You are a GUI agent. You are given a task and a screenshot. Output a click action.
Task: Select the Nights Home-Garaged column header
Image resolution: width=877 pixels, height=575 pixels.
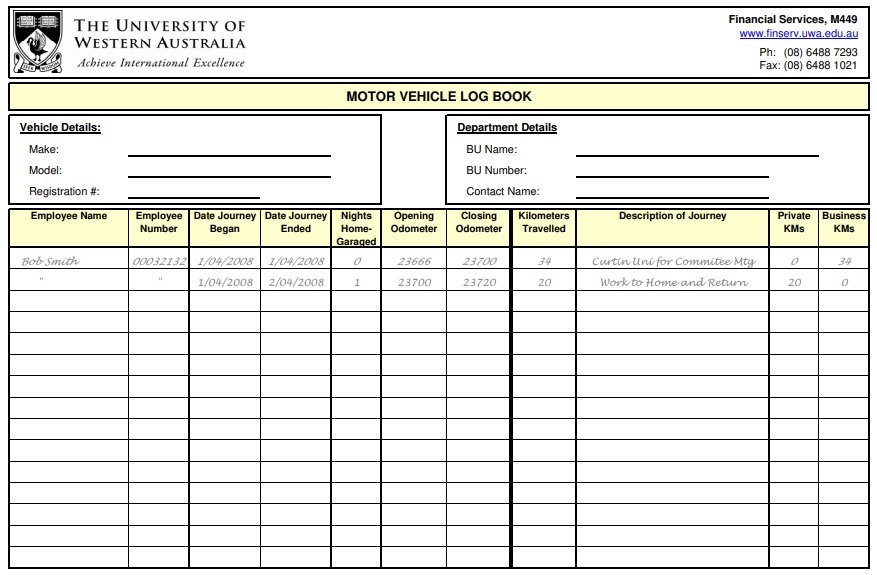click(x=356, y=228)
